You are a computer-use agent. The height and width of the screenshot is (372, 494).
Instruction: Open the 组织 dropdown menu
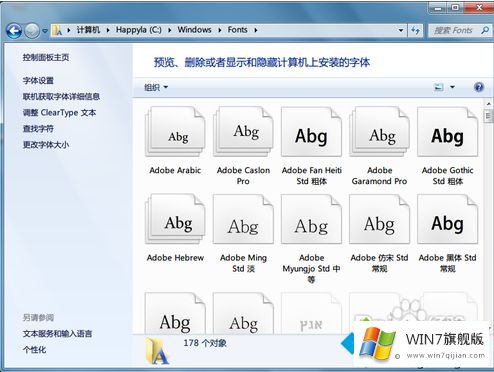click(156, 88)
